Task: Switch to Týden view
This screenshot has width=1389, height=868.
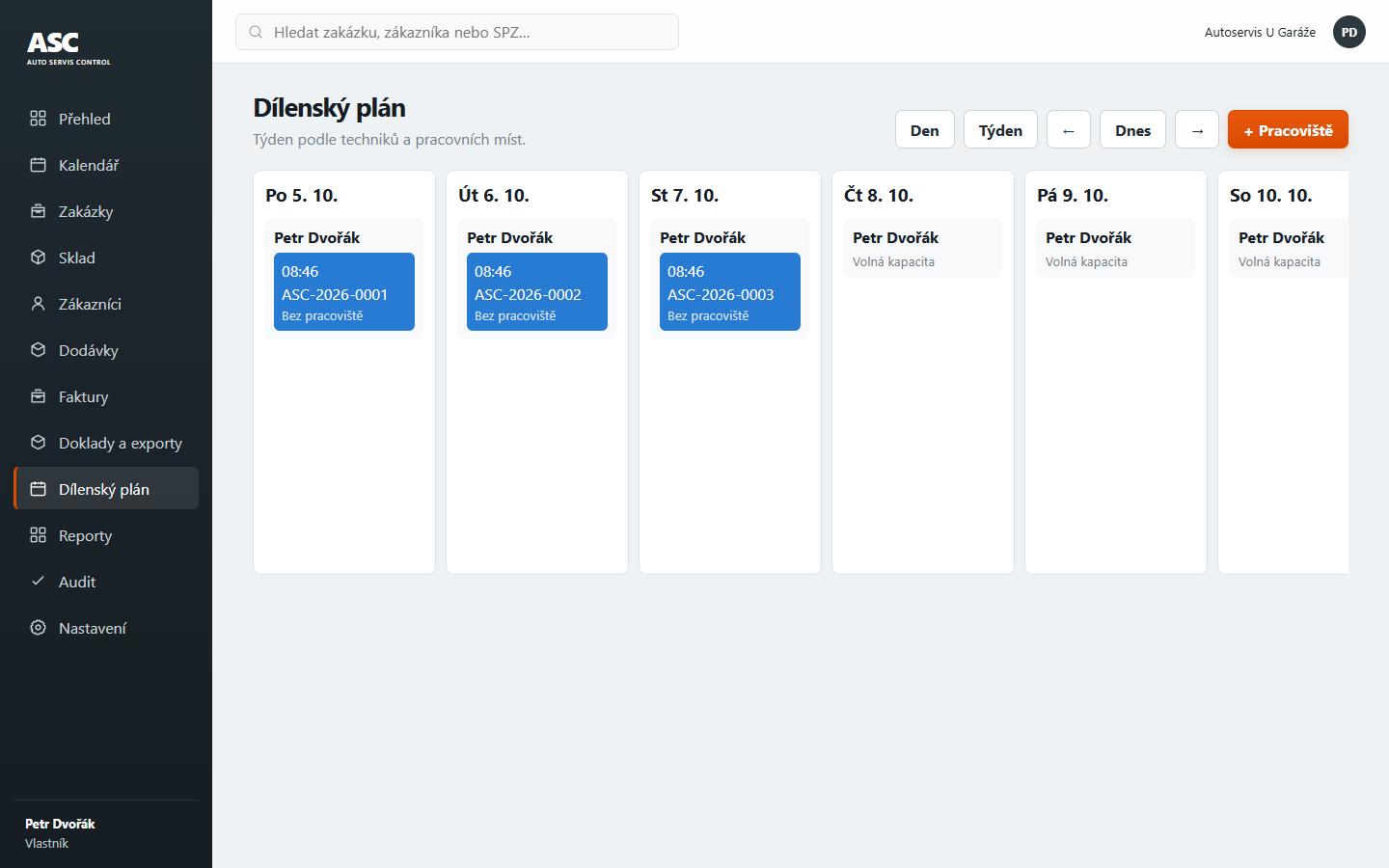Action: tap(1000, 130)
